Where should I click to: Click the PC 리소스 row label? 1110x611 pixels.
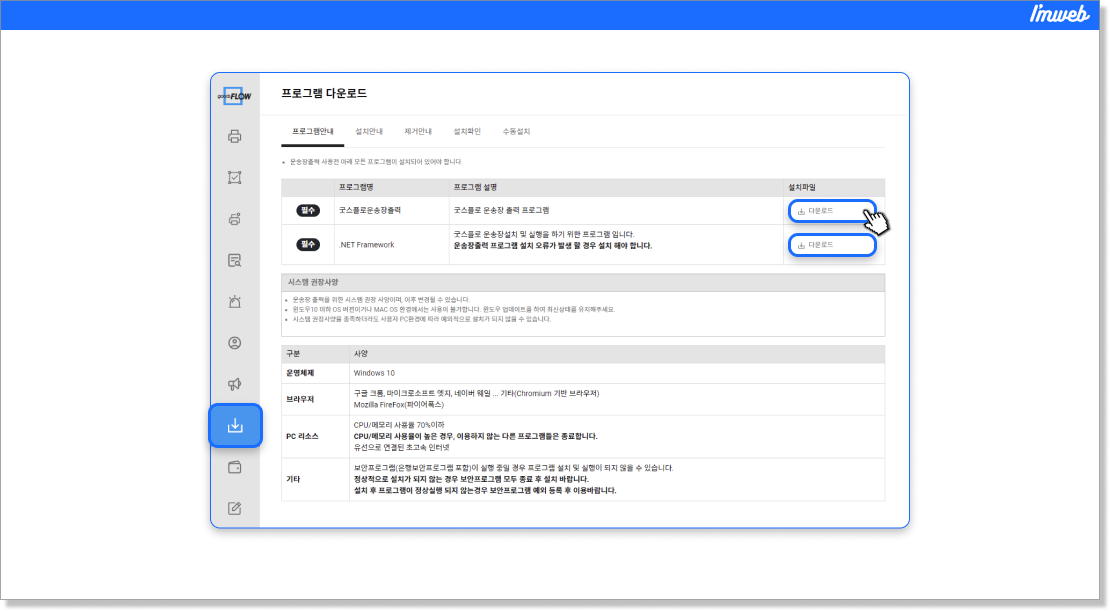[x=302, y=437]
